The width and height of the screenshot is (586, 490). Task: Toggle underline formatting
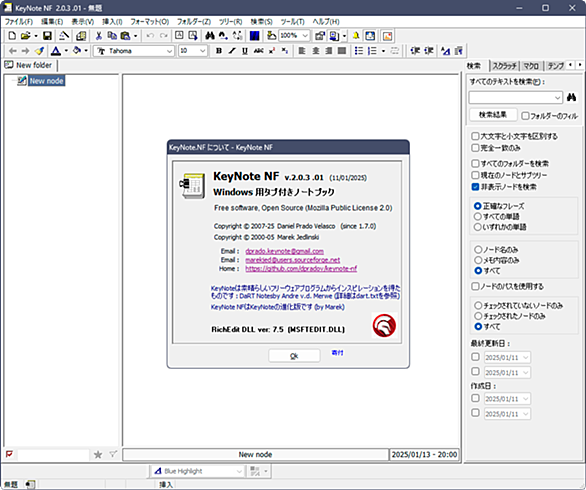(x=245, y=51)
